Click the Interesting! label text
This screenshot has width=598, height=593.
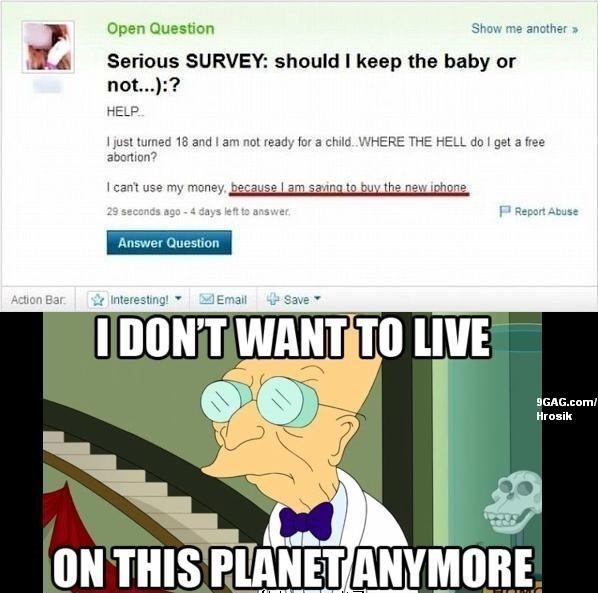click(x=139, y=300)
